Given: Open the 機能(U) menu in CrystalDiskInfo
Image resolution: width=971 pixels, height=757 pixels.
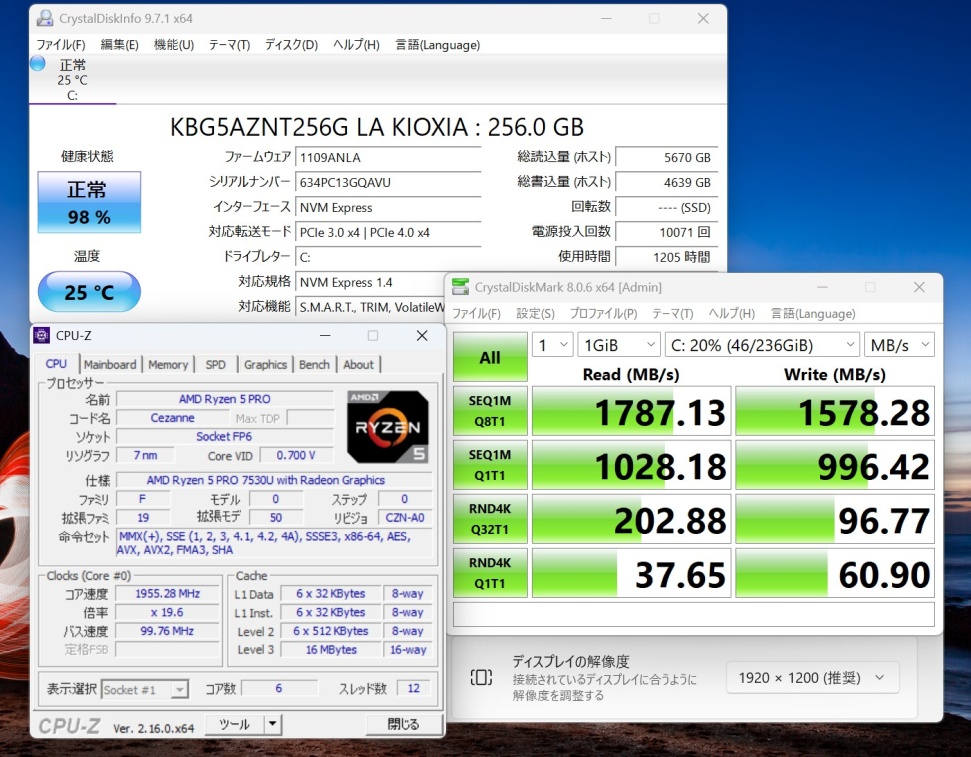Looking at the screenshot, I should click(x=174, y=45).
